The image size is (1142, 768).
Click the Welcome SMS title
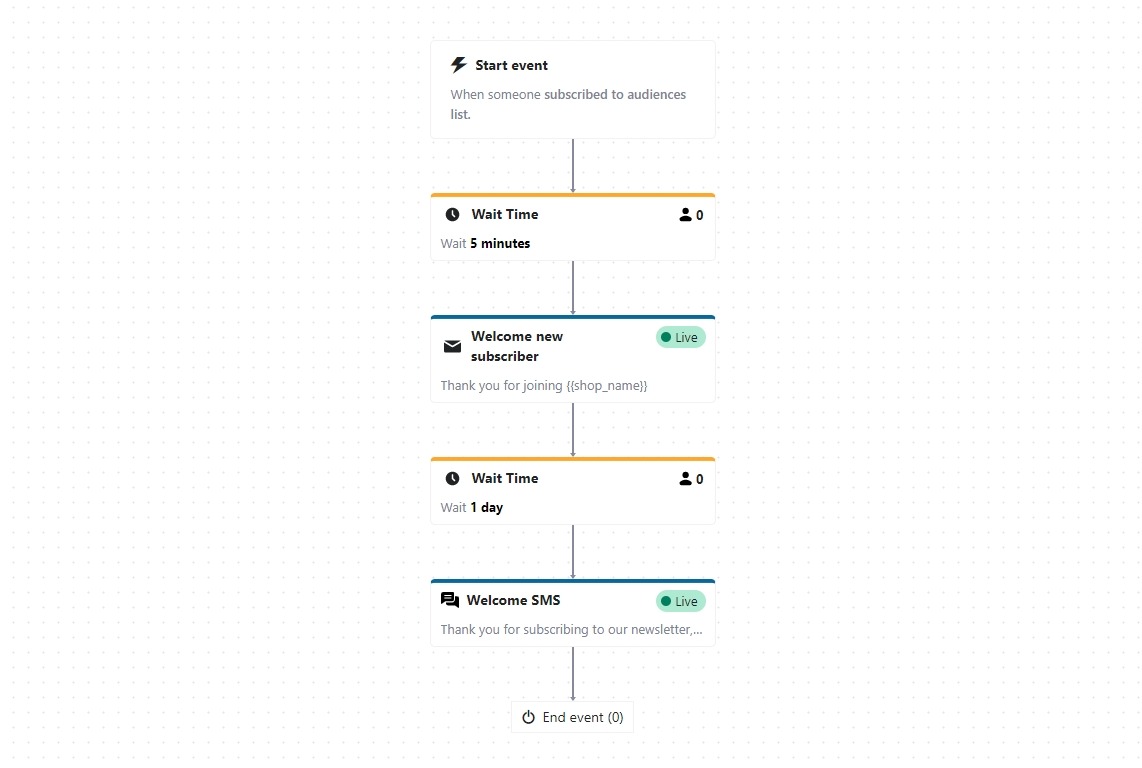[513, 600]
